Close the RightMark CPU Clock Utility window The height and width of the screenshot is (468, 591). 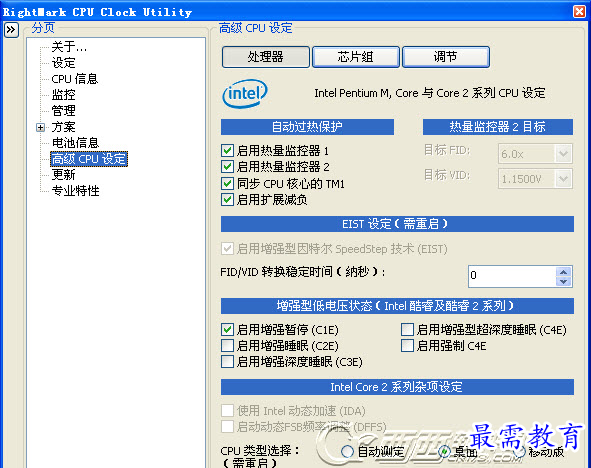[579, 11]
